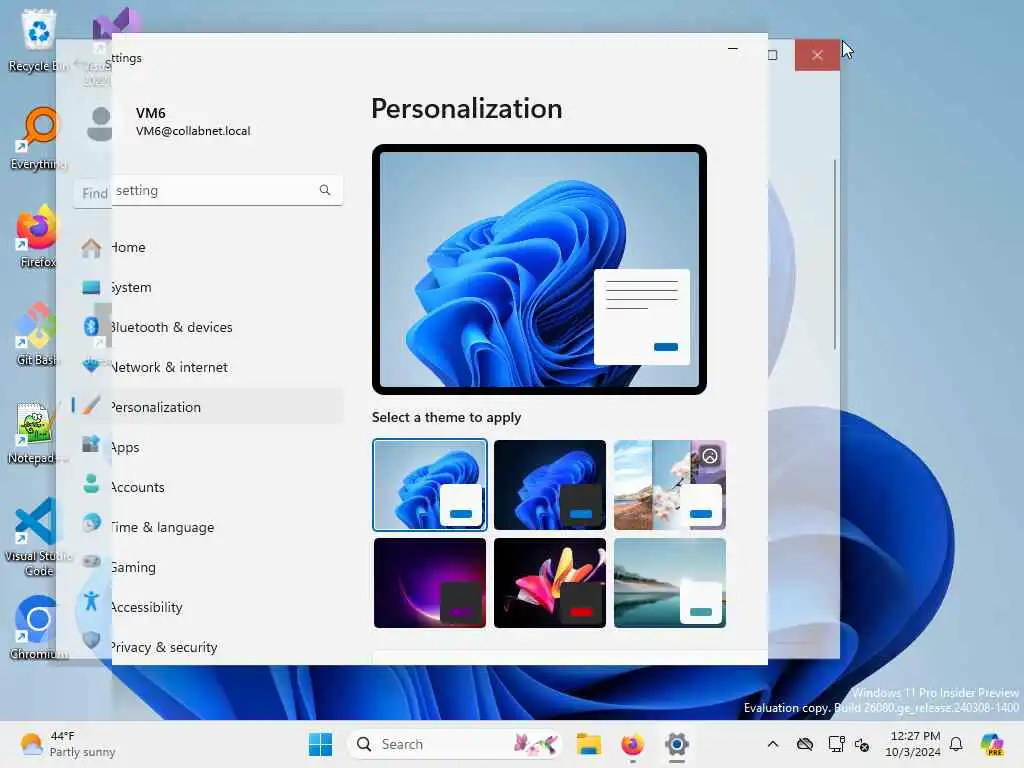Open notifications bell icon
Image resolution: width=1024 pixels, height=768 pixels.
[956, 744]
